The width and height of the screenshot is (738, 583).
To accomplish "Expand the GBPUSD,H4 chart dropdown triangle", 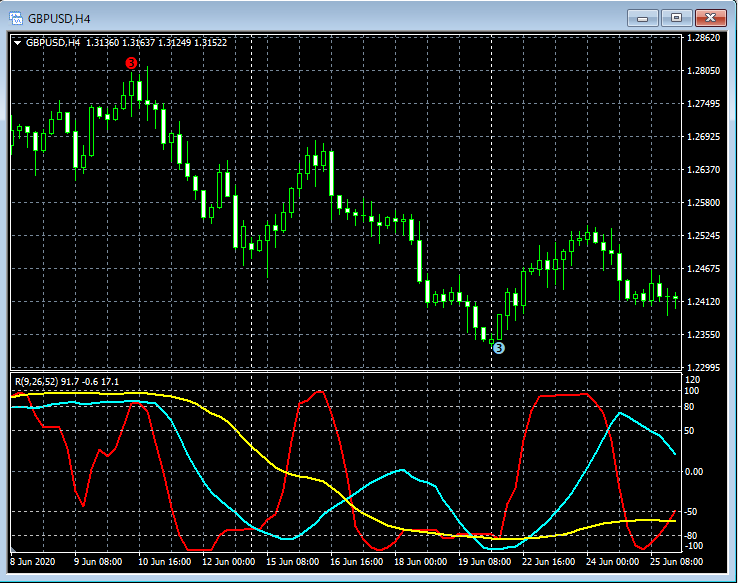I will [x=18, y=43].
